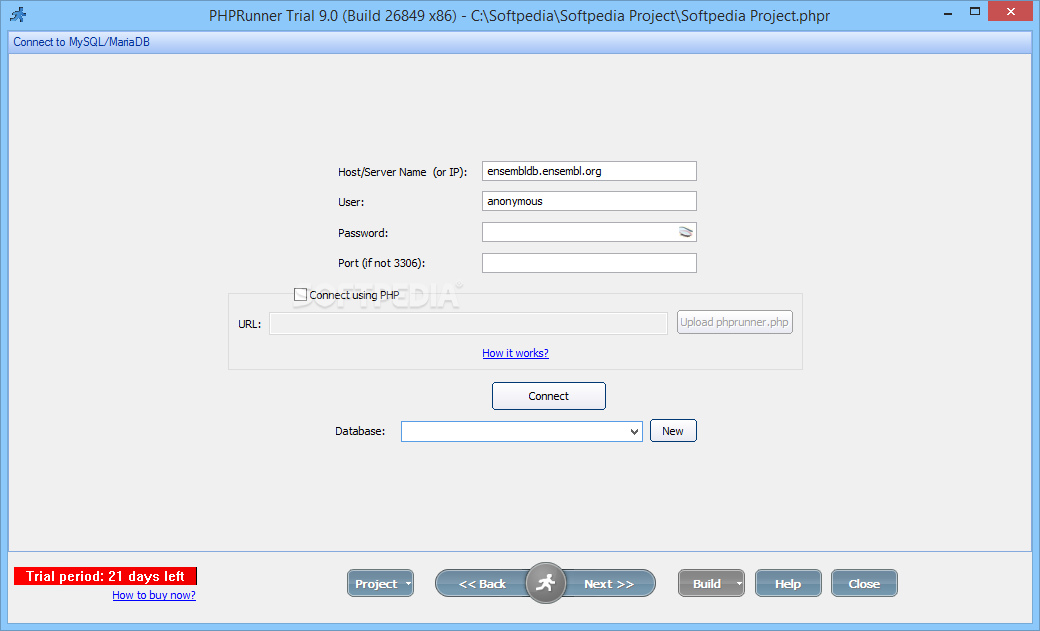Image resolution: width=1040 pixels, height=631 pixels.
Task: Maximize the PHPRunner window
Action: click(x=974, y=11)
